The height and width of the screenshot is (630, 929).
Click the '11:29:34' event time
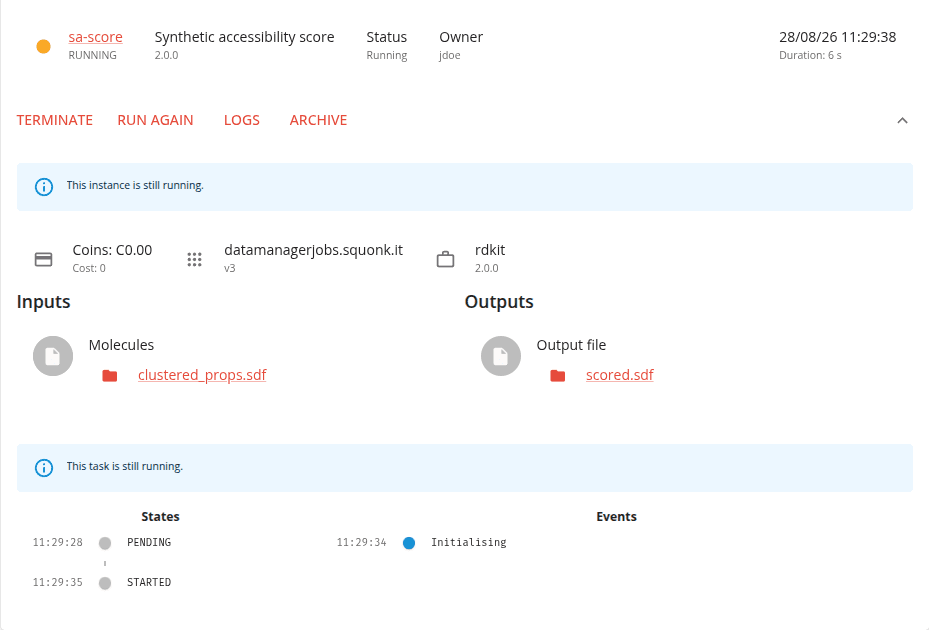tap(361, 542)
